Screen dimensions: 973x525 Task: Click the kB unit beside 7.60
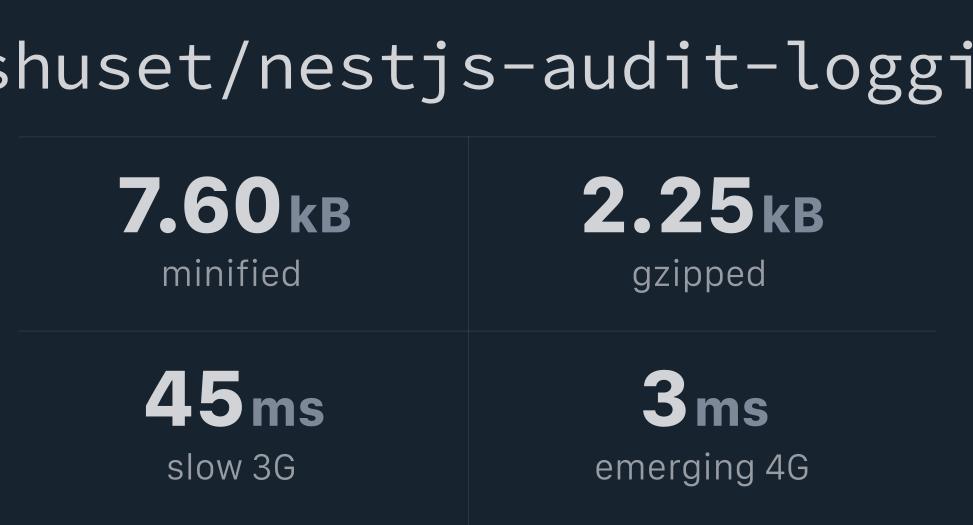point(320,215)
